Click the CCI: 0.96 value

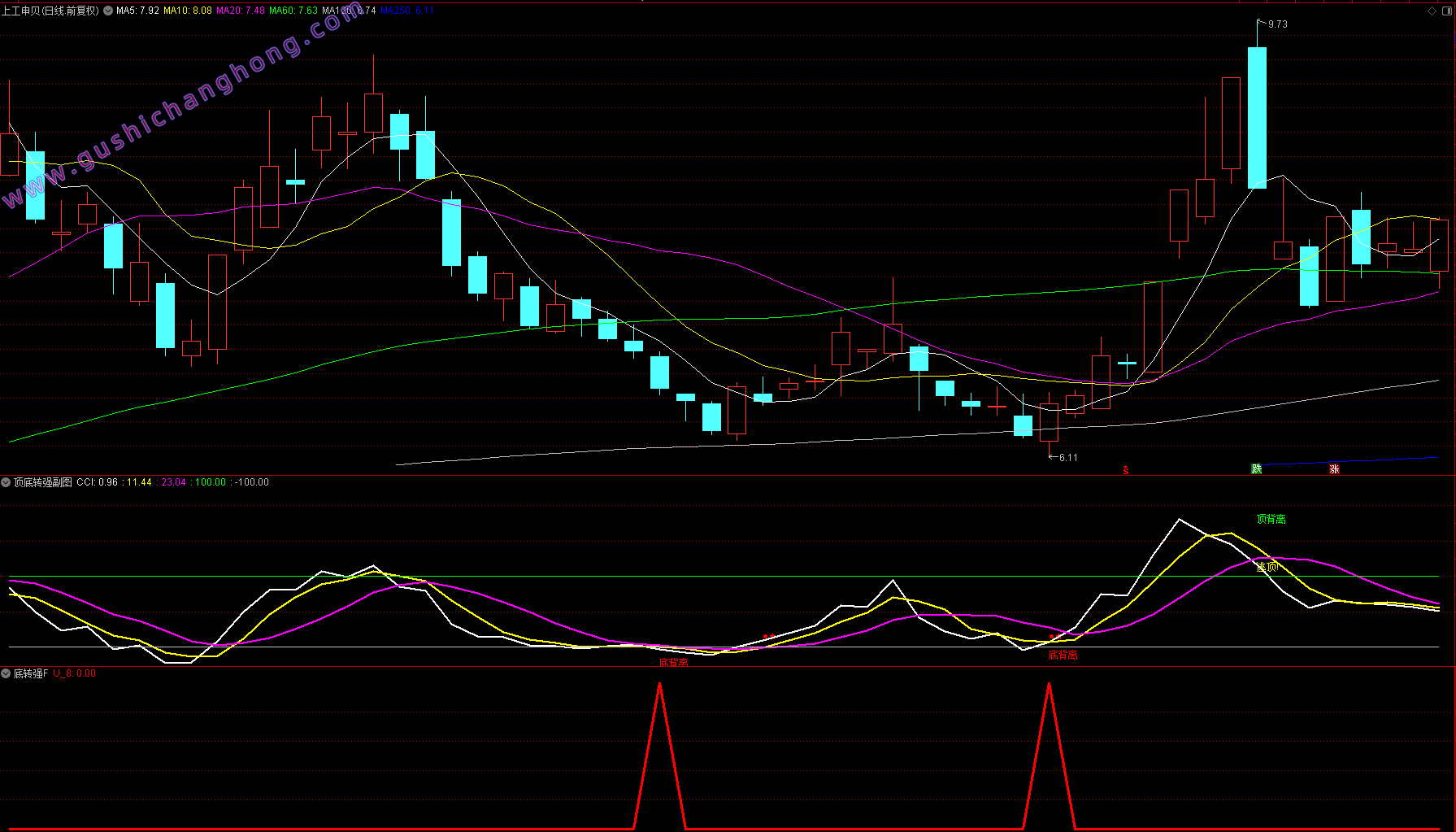coord(97,482)
